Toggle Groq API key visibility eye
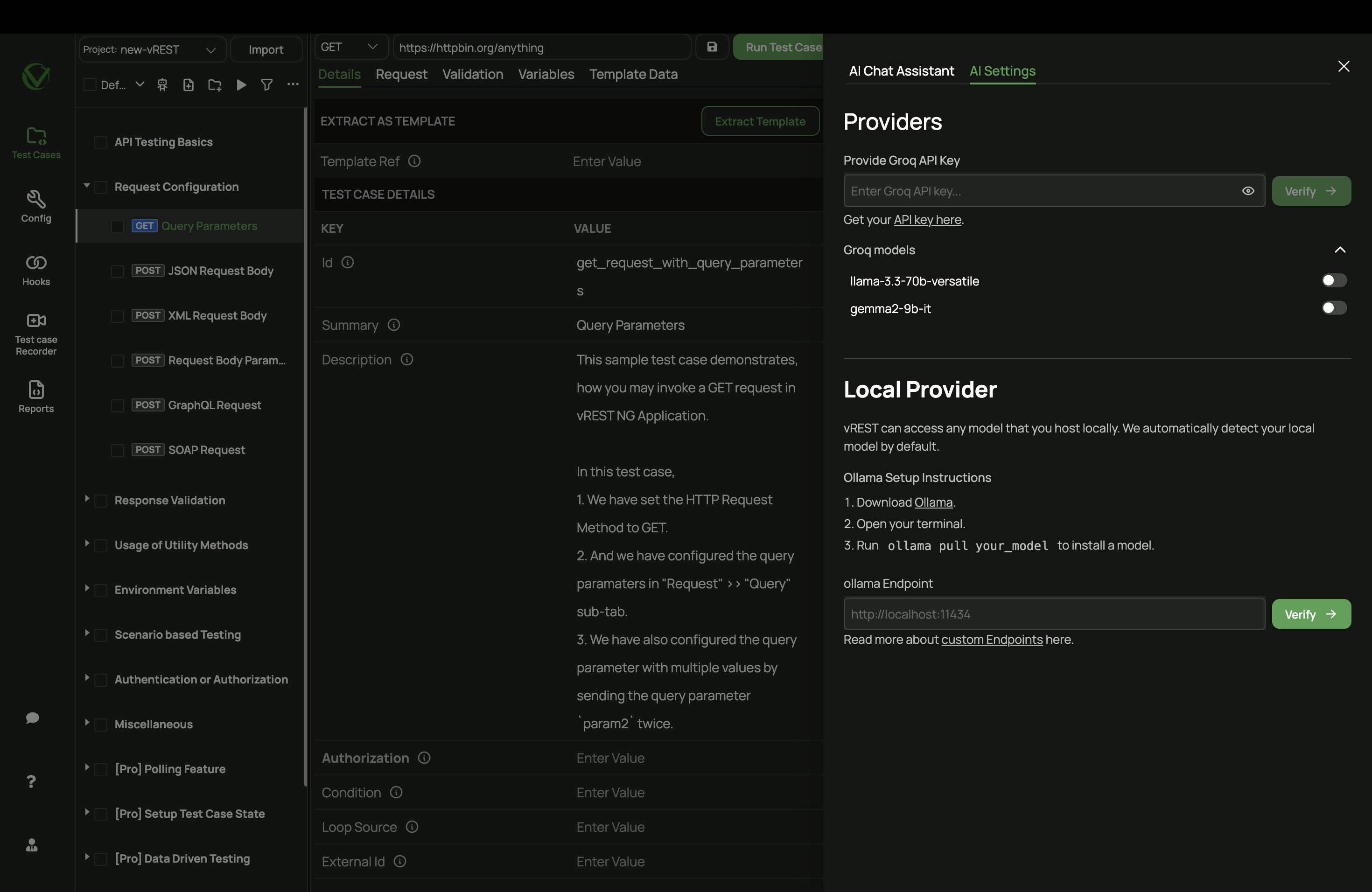Image resolution: width=1372 pixels, height=892 pixels. [x=1248, y=191]
